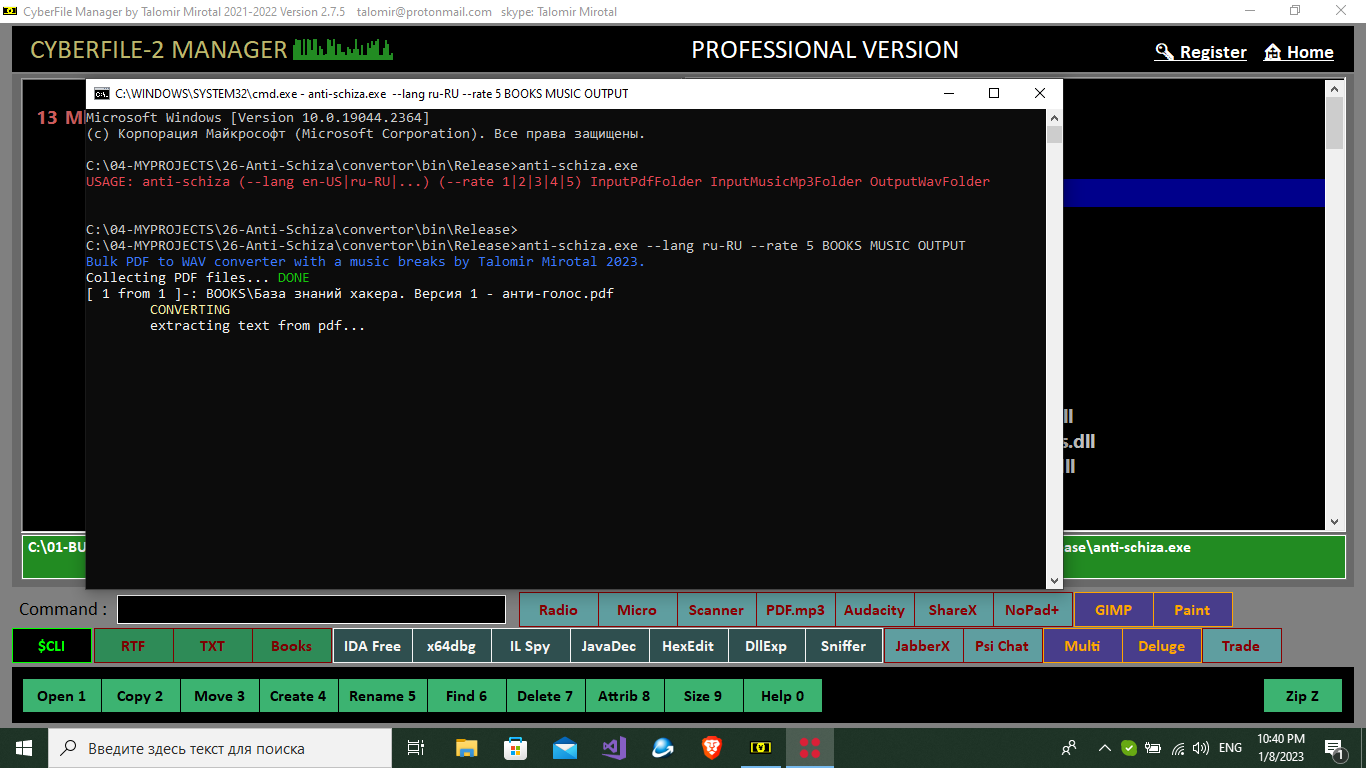Click the Find 6 button

tap(467, 696)
